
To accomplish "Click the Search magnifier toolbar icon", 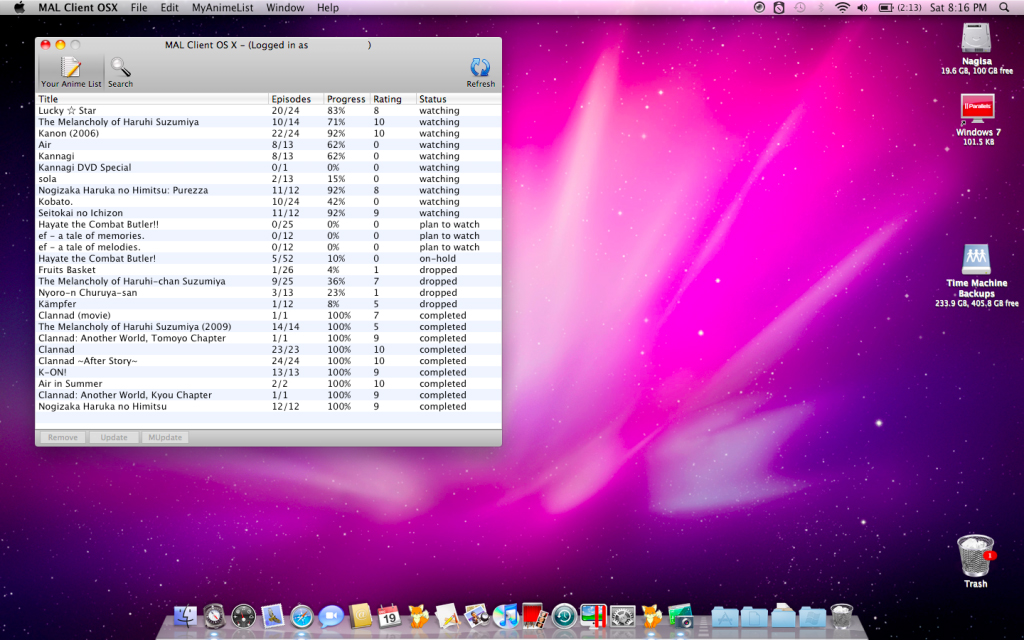I will coord(120,72).
